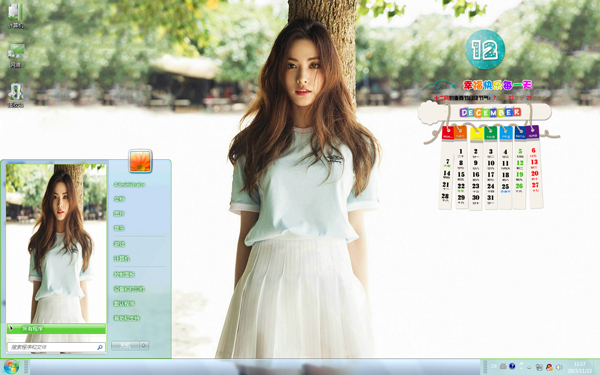Click the network tray icon
Image resolution: width=600 pixels, height=375 pixels.
(540, 367)
